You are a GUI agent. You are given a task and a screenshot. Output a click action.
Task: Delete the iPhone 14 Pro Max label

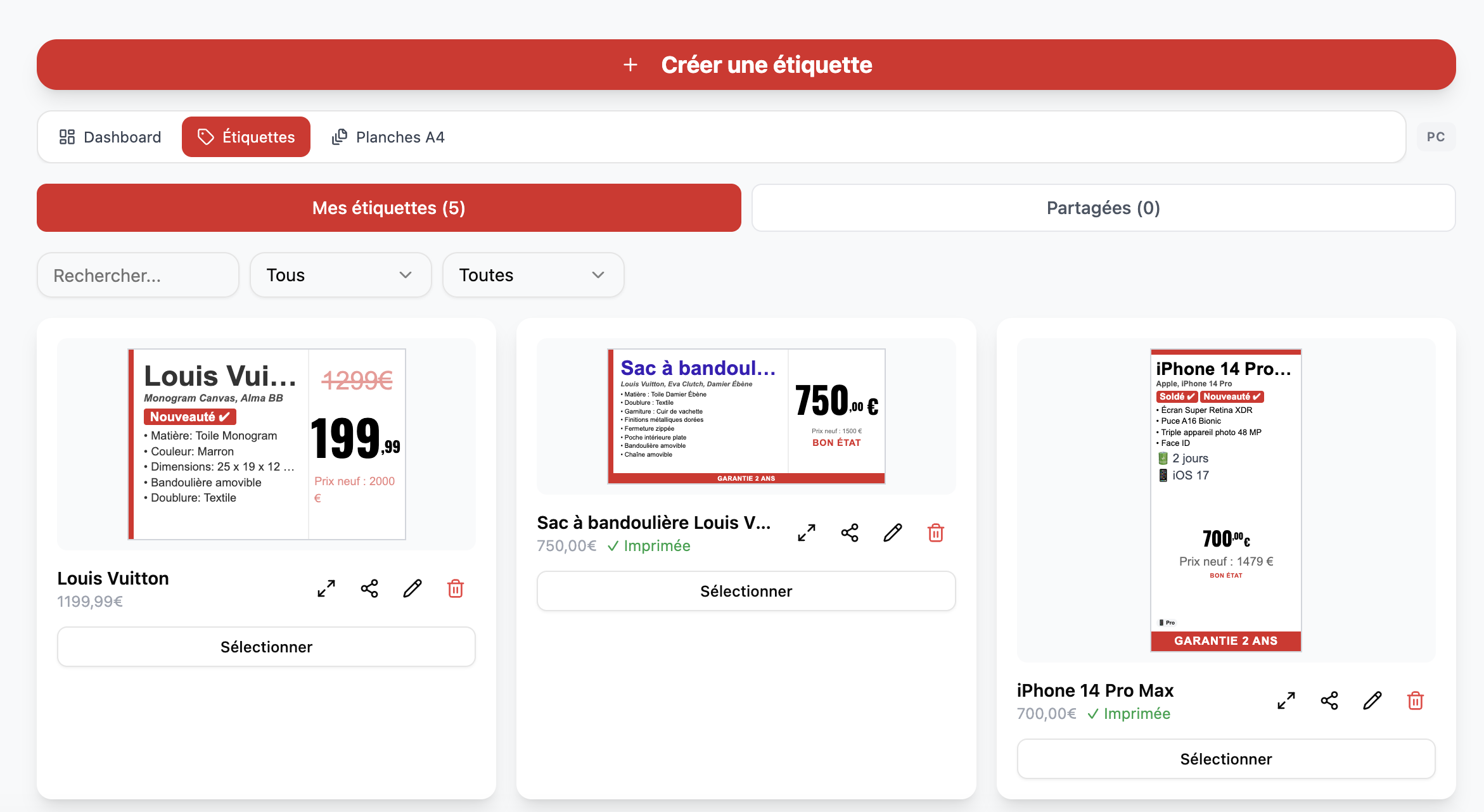pyautogui.click(x=1416, y=701)
